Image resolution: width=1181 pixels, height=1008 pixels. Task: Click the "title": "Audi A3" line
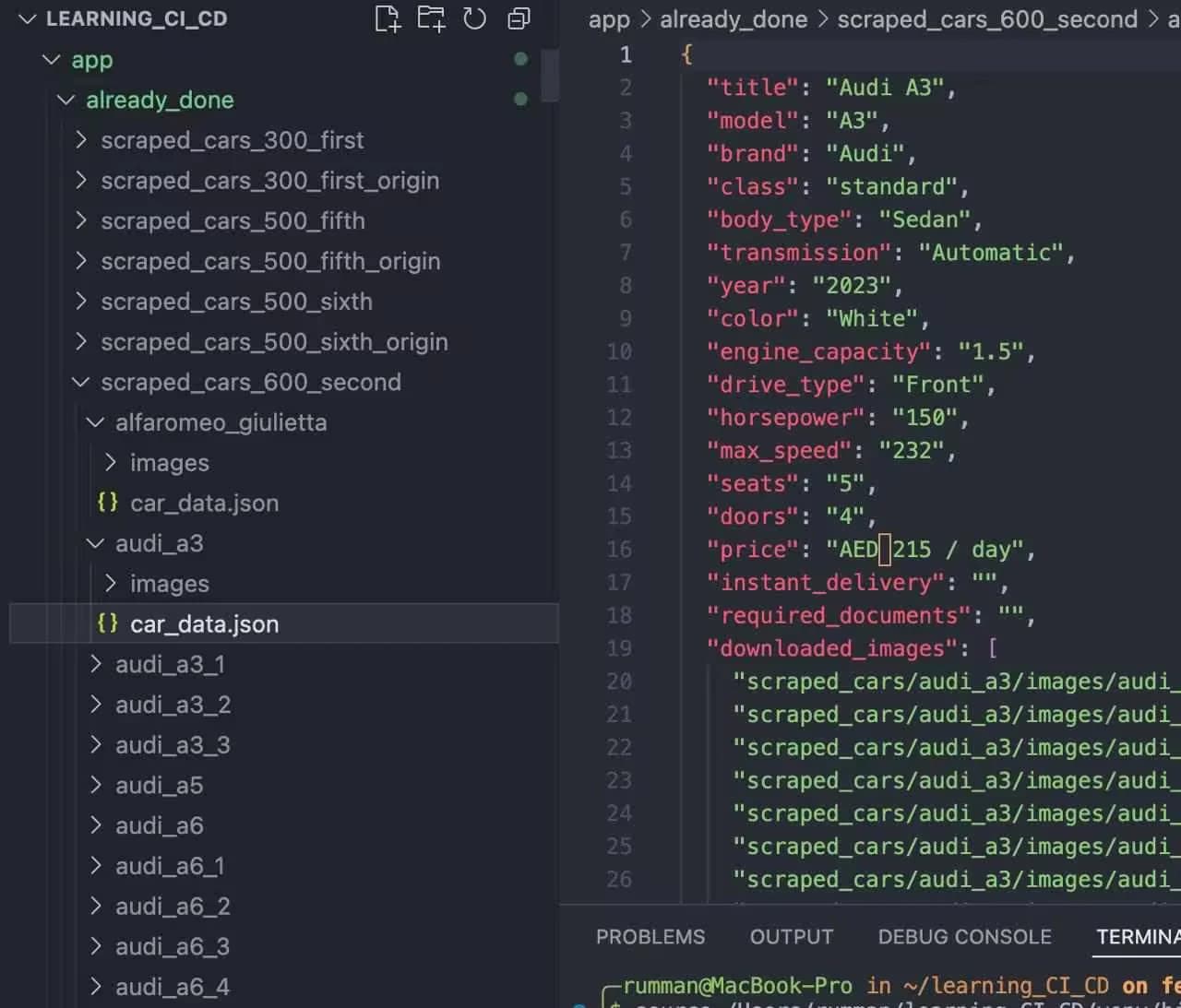click(831, 88)
